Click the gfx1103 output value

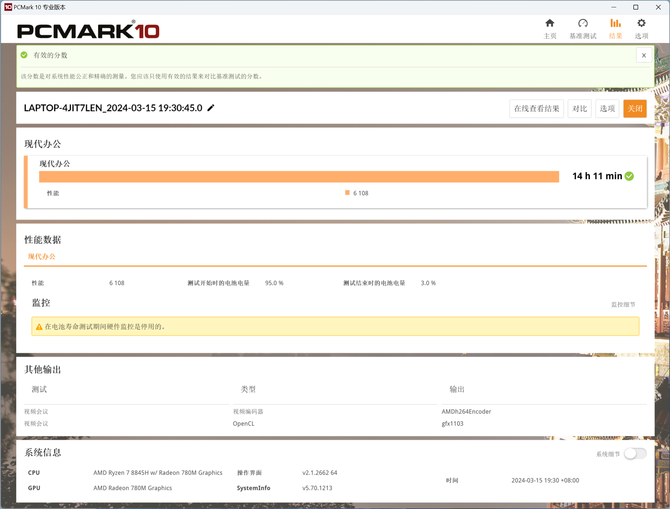tap(452, 424)
